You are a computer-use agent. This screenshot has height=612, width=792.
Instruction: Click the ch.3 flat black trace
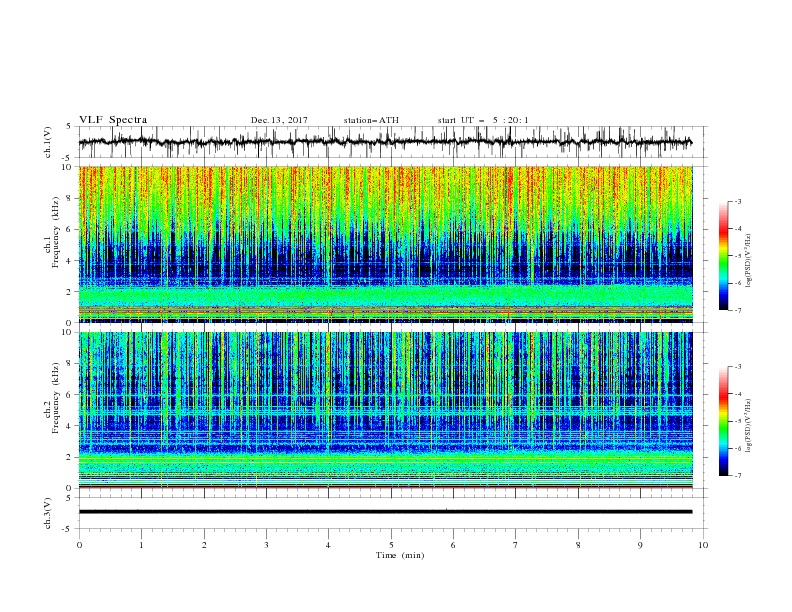click(x=386, y=512)
